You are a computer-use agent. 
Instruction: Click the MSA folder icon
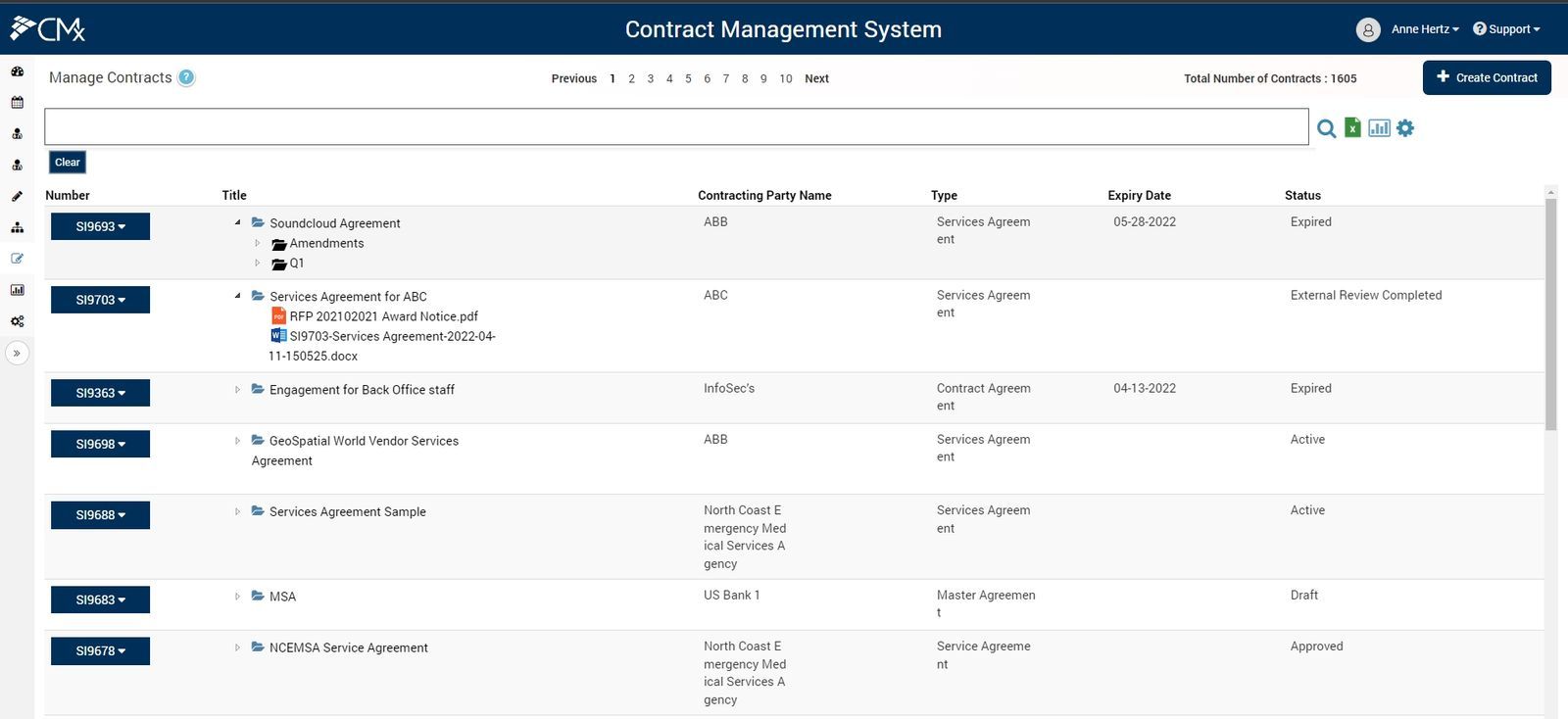pos(258,596)
